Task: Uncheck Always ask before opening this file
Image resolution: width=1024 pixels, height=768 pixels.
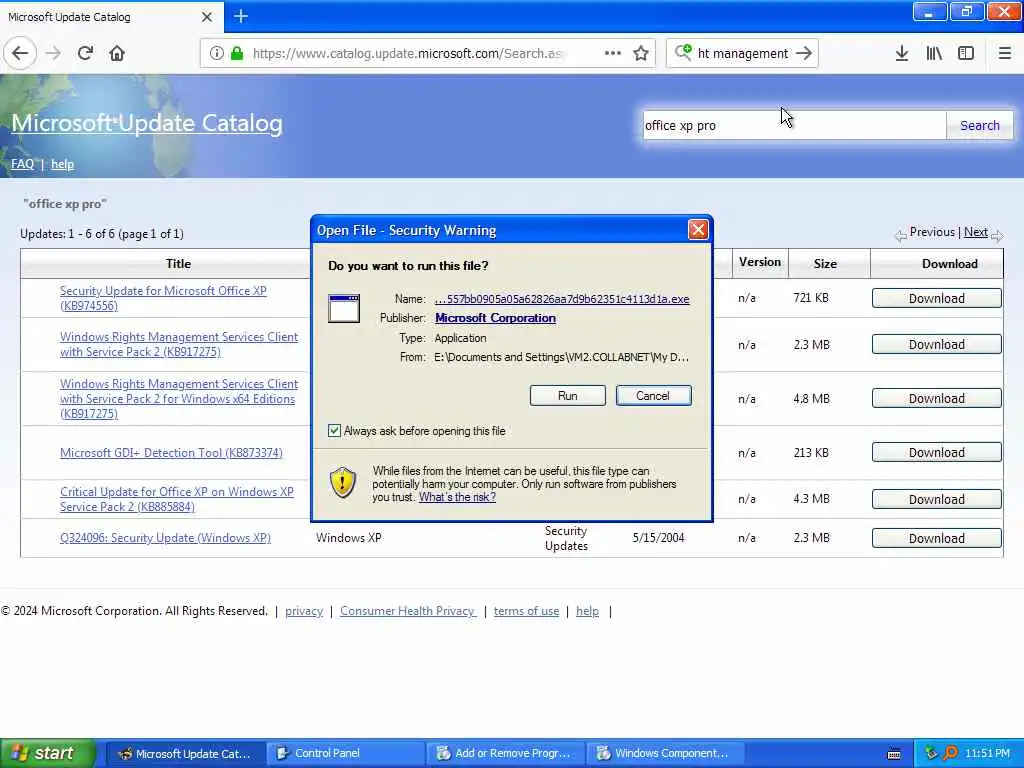Action: click(334, 430)
